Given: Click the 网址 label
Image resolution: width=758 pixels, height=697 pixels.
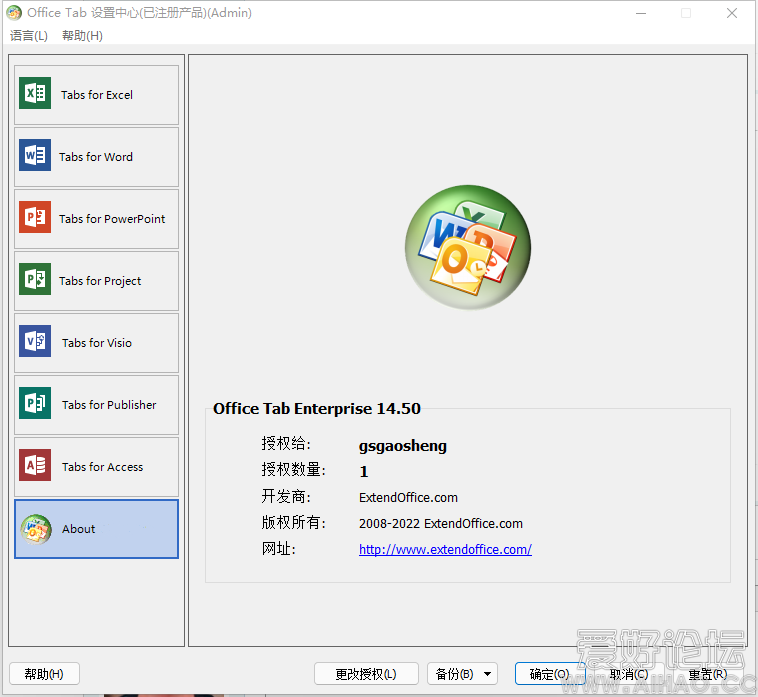Looking at the screenshot, I should pos(278,549).
